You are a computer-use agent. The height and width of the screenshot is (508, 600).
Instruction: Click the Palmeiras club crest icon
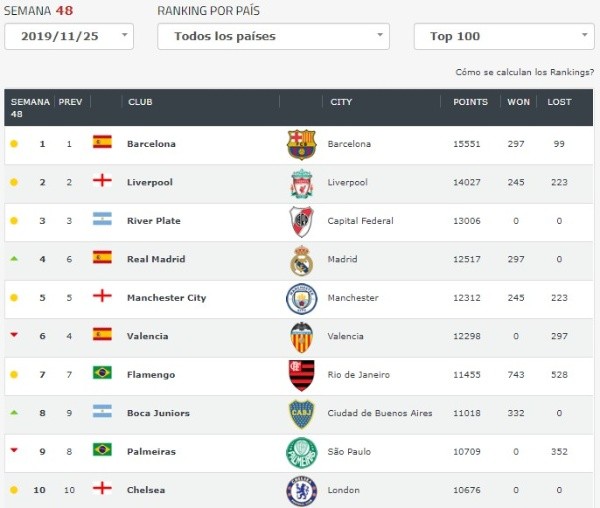[301, 452]
